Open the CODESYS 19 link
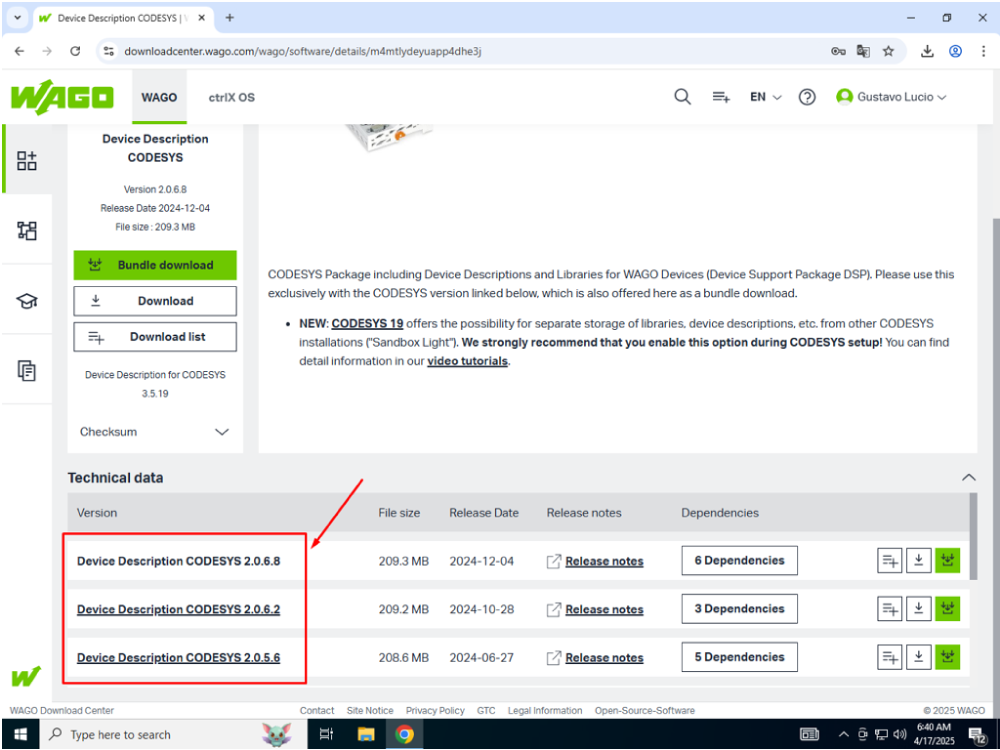This screenshot has width=1000, height=750. point(367,323)
